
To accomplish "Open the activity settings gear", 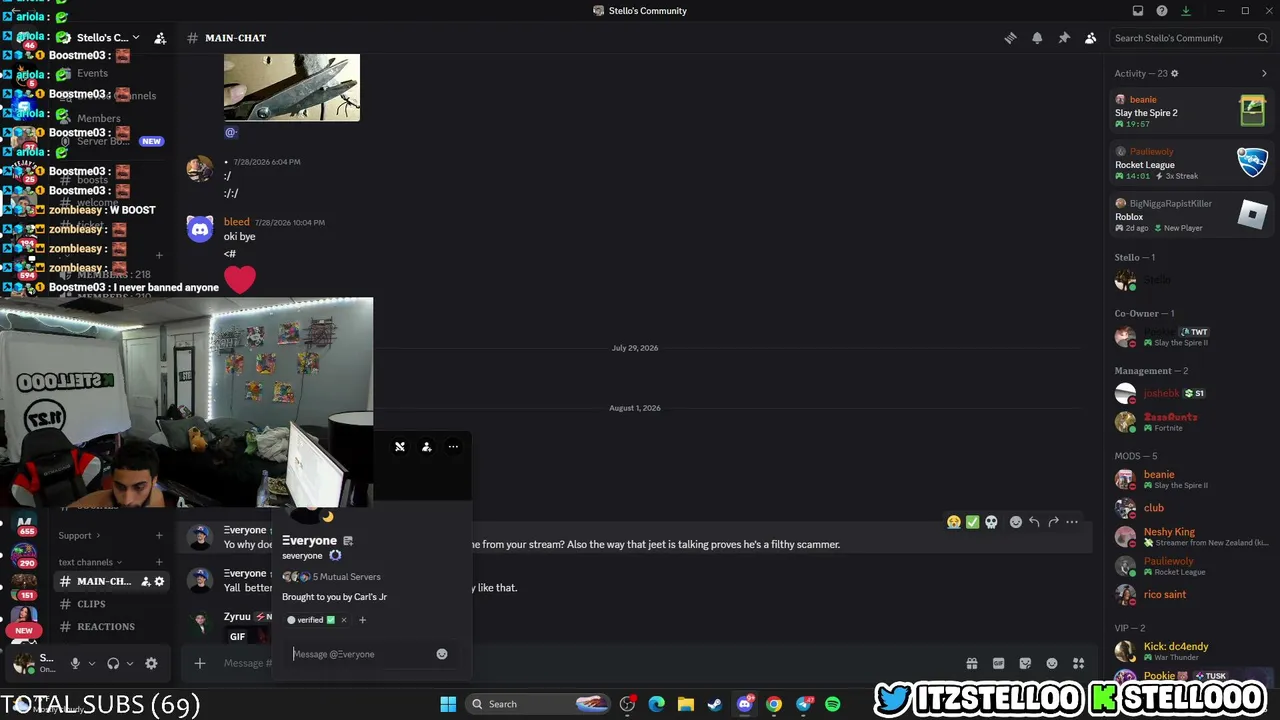I will pyautogui.click(x=1175, y=73).
